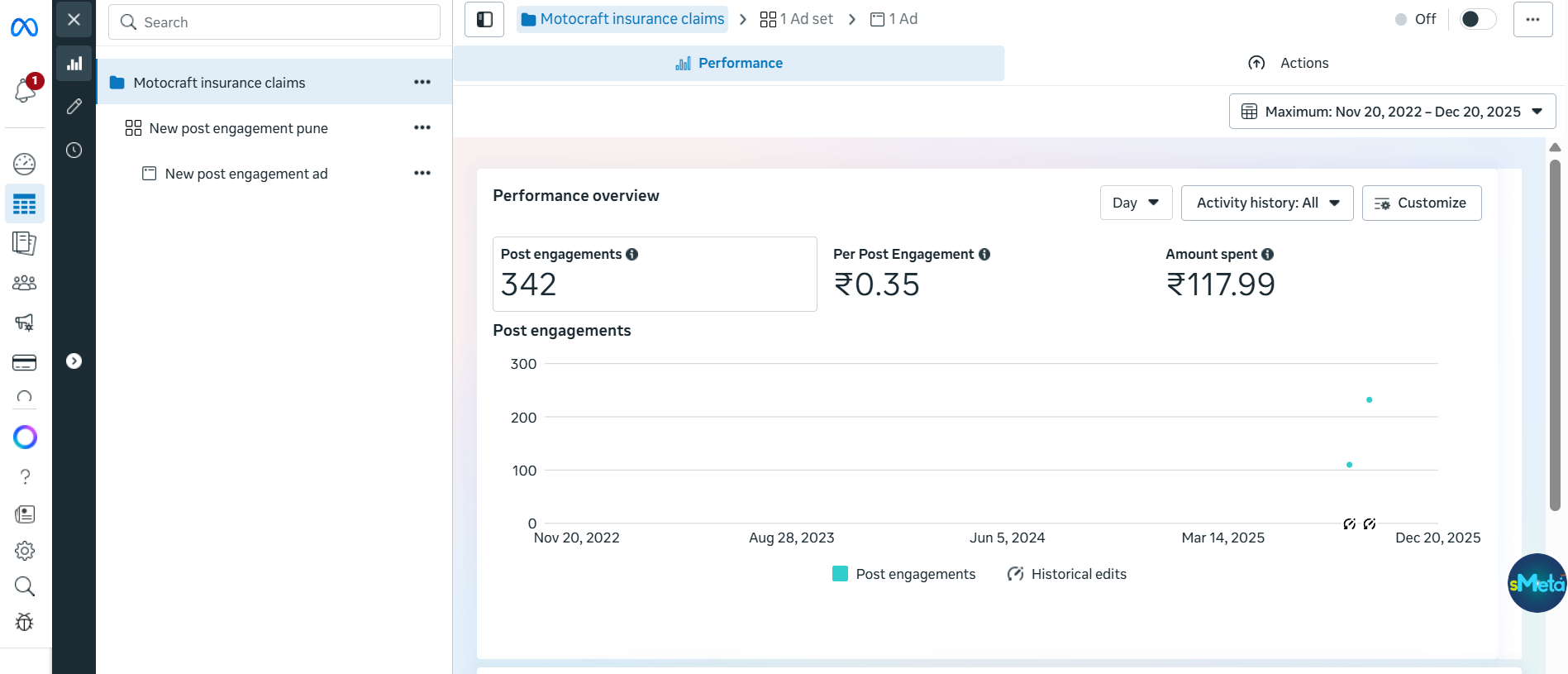Open the Audiences people icon
Image resolution: width=1568 pixels, height=674 pixels.
pyautogui.click(x=25, y=283)
